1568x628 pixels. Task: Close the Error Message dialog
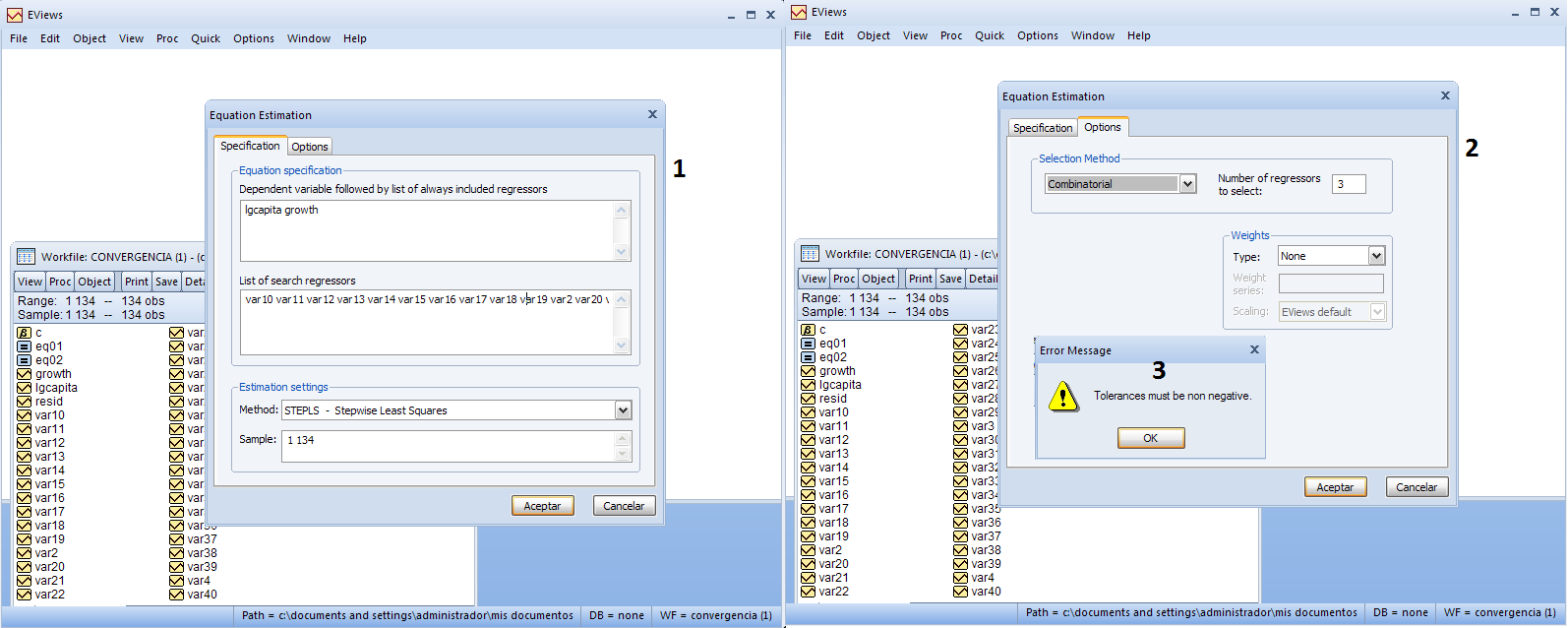(x=1254, y=349)
